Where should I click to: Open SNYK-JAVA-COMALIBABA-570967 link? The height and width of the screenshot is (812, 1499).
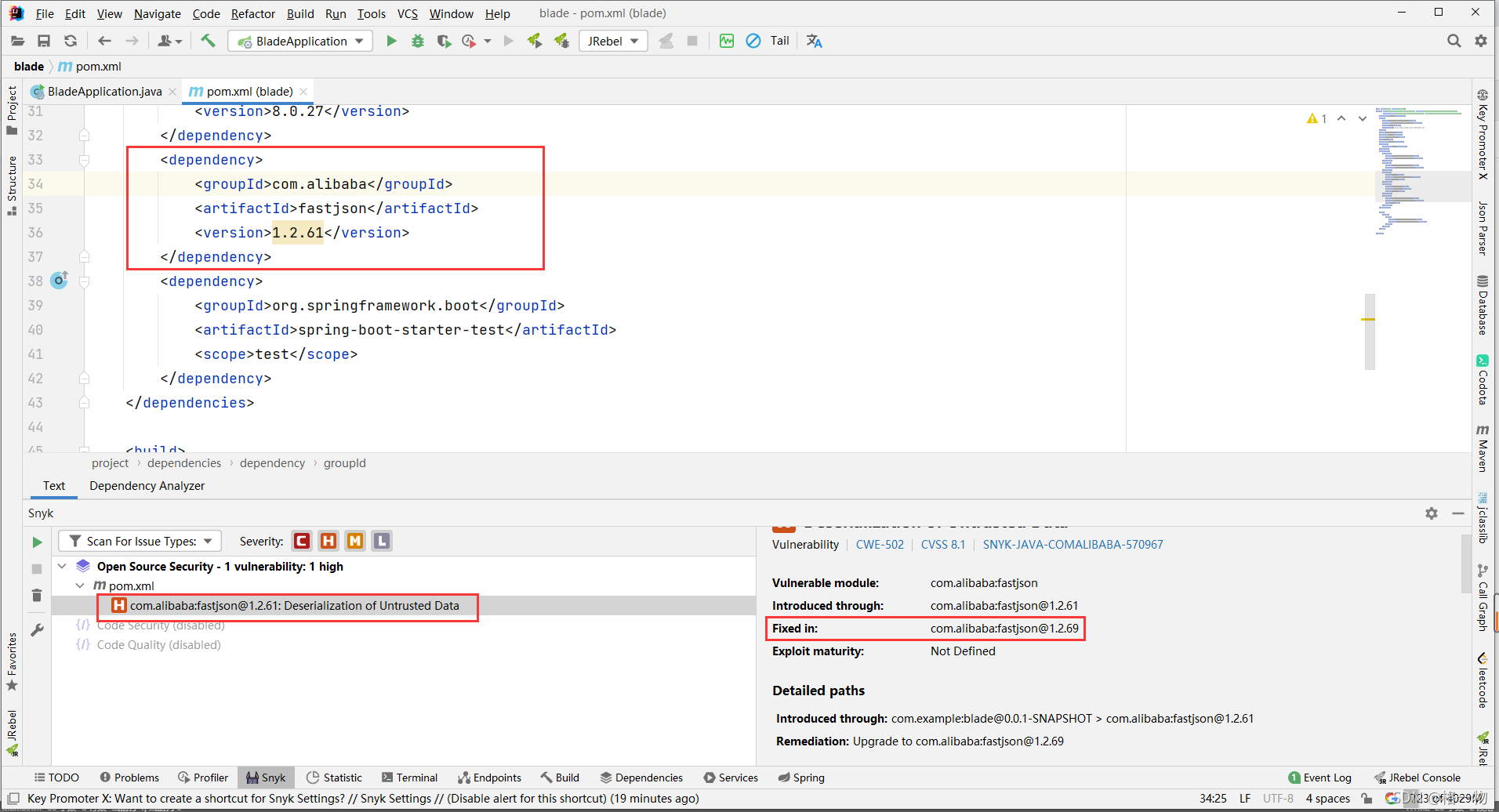coord(1073,544)
